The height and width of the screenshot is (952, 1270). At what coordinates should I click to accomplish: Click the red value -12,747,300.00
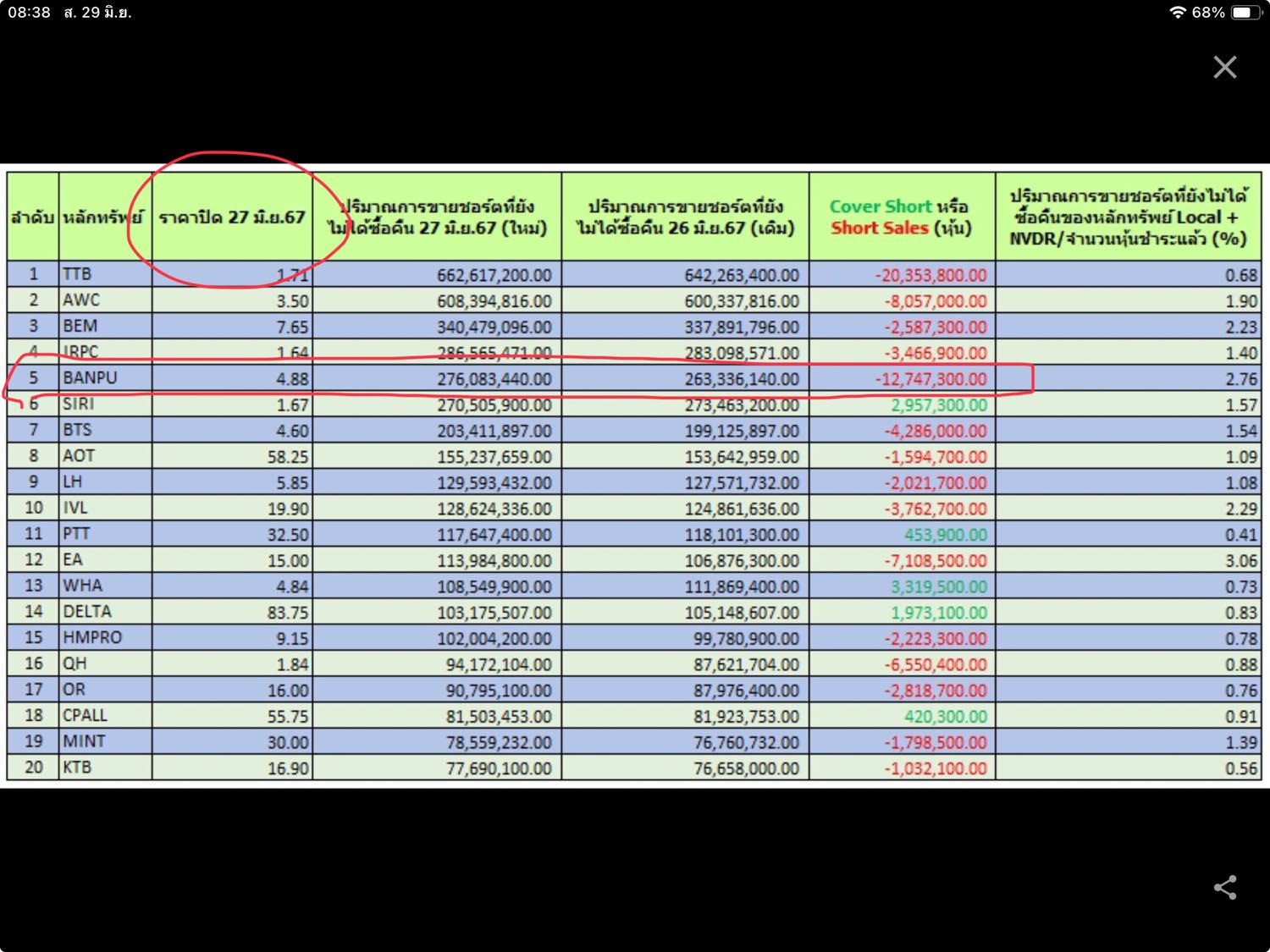931,379
